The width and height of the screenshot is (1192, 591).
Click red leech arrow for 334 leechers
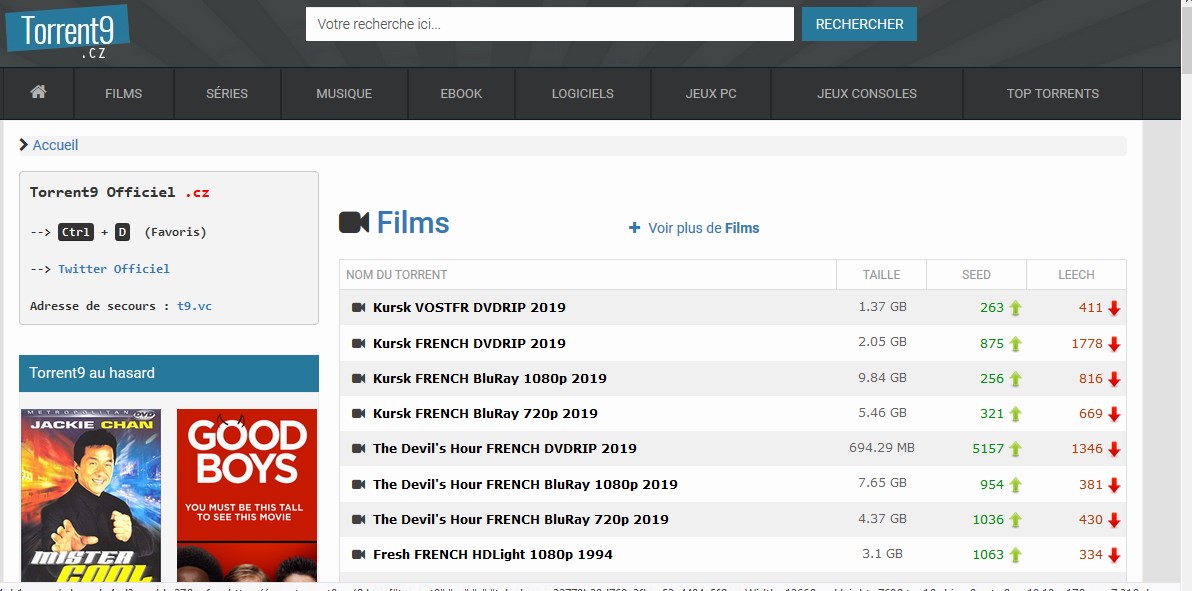(x=1114, y=554)
